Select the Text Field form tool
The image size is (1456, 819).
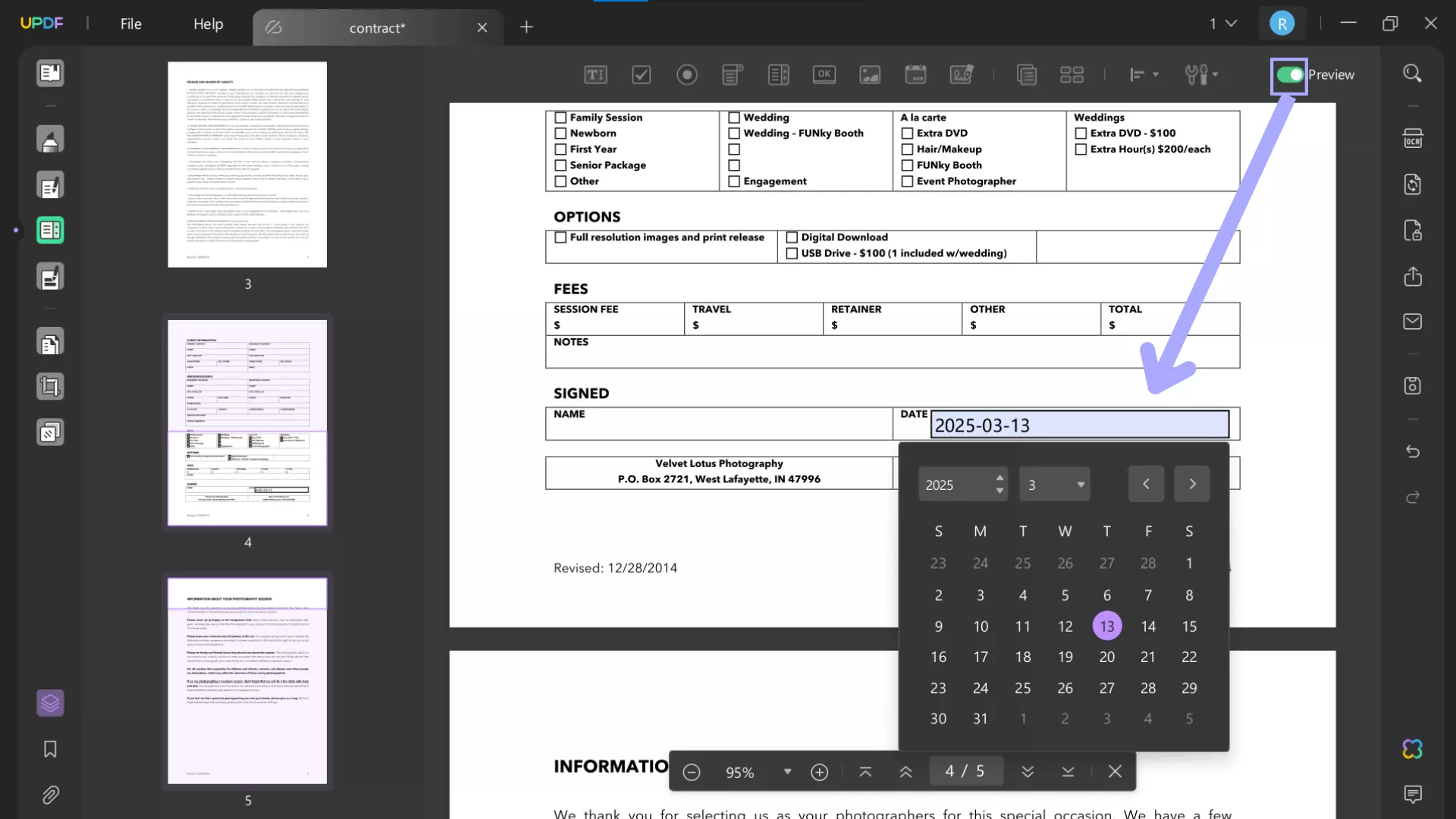tap(595, 74)
